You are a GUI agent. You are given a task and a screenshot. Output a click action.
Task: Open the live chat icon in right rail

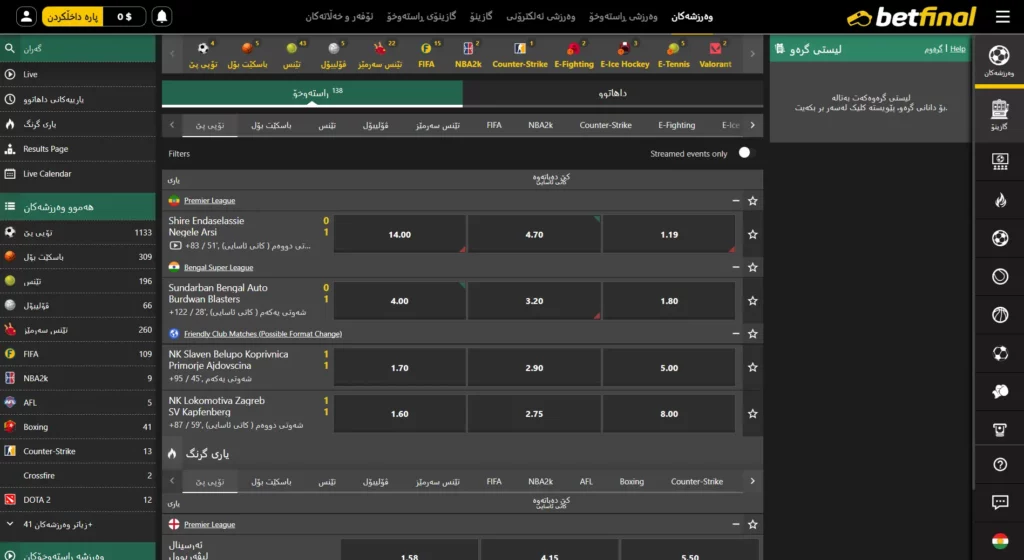tap(1000, 502)
